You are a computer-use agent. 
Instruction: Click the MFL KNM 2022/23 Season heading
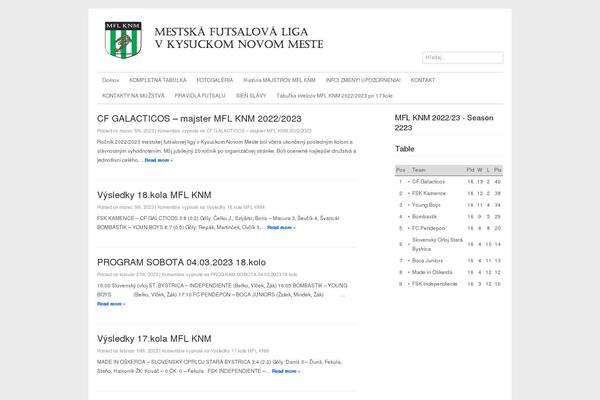coord(444,123)
